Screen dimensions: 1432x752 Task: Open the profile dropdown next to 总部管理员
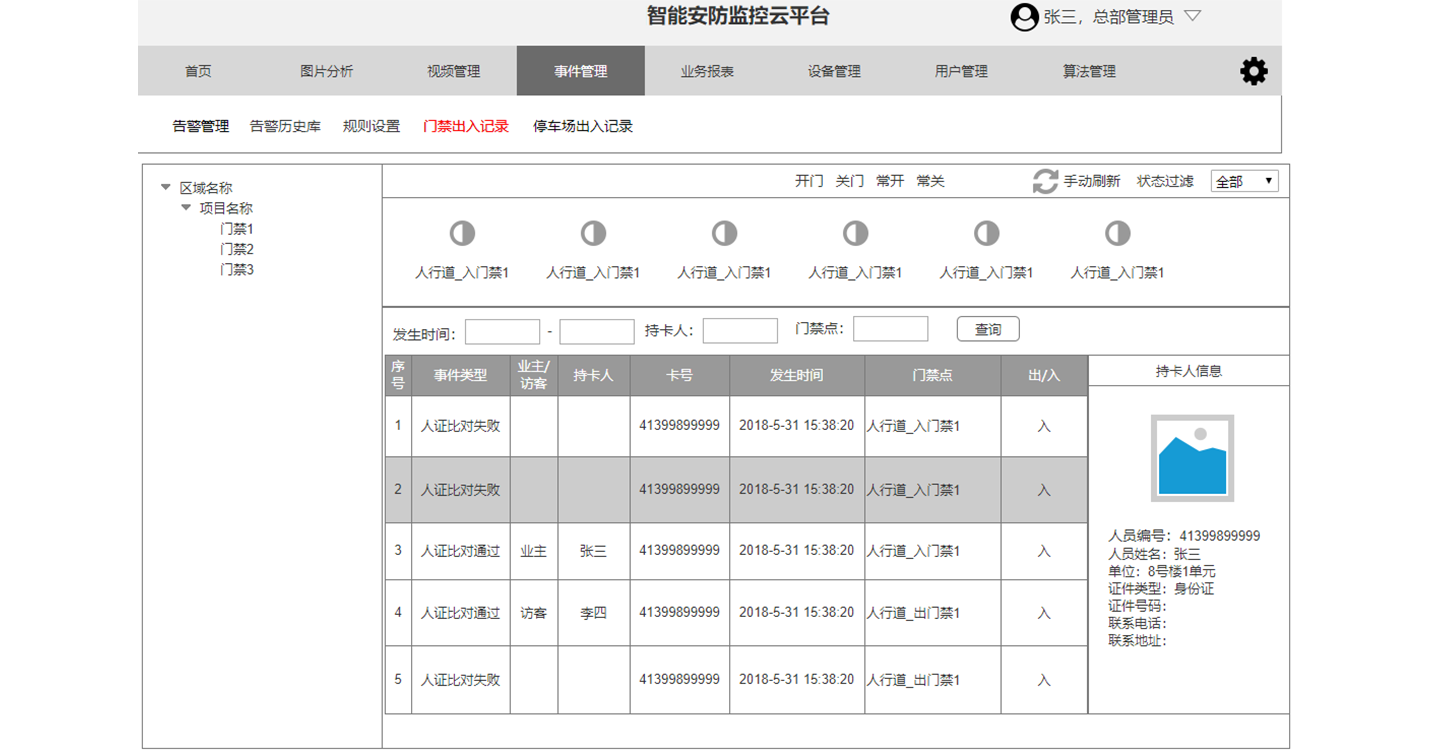click(1192, 16)
